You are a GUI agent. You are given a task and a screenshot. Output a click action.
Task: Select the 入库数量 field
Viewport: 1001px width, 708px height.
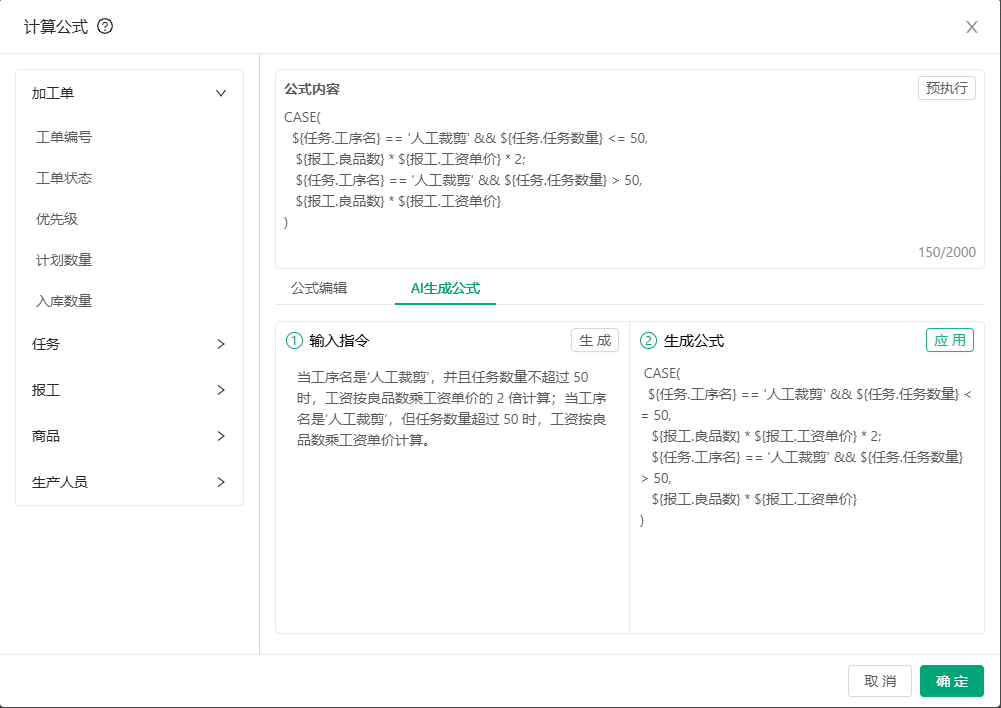(64, 301)
